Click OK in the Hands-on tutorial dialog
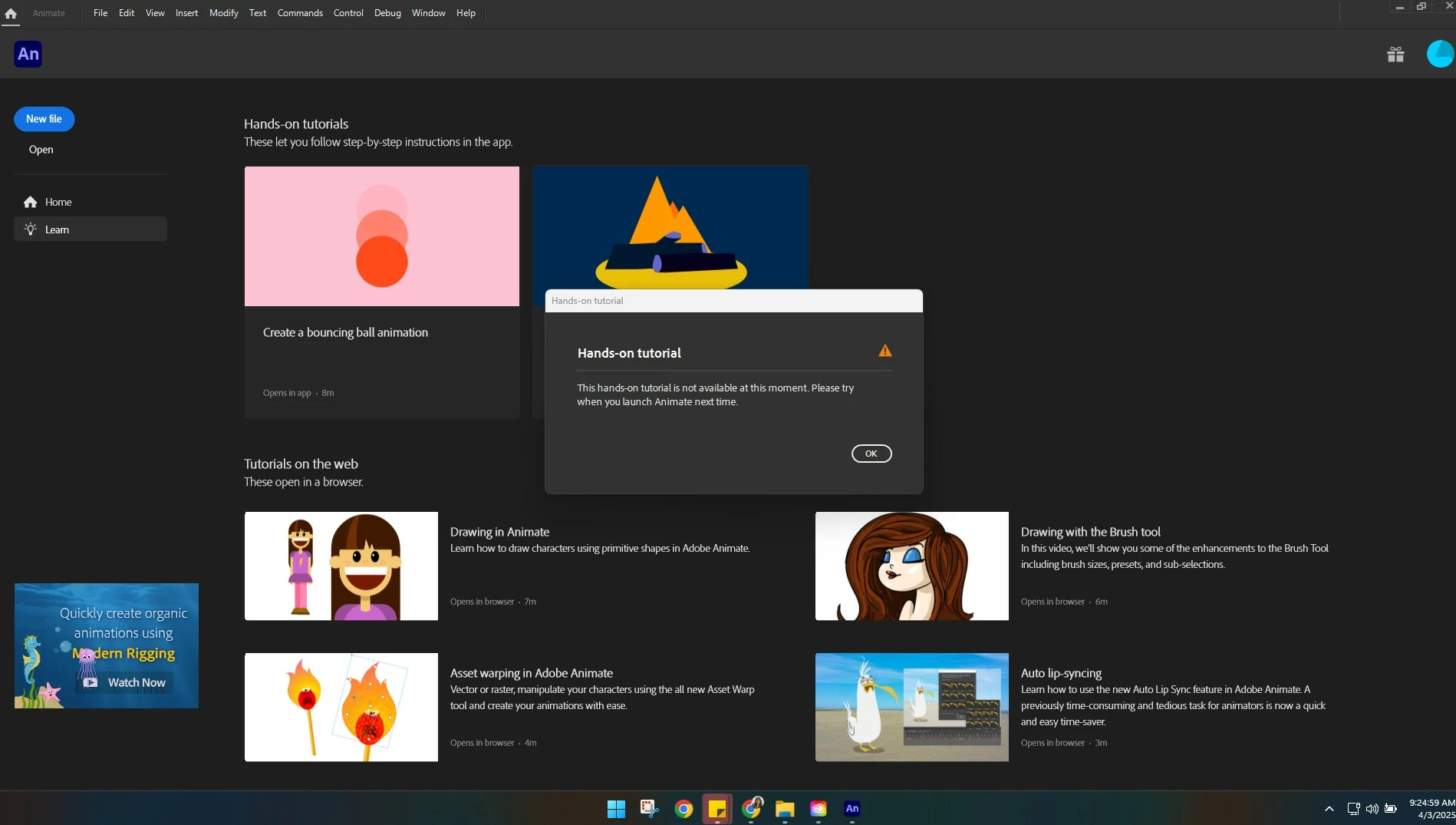 (871, 454)
